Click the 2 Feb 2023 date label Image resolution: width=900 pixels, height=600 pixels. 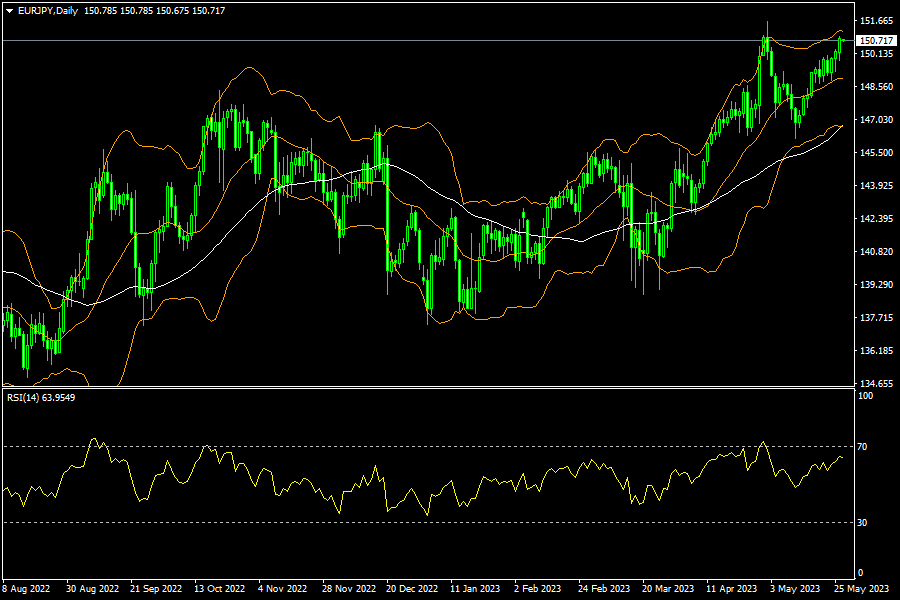point(537,589)
